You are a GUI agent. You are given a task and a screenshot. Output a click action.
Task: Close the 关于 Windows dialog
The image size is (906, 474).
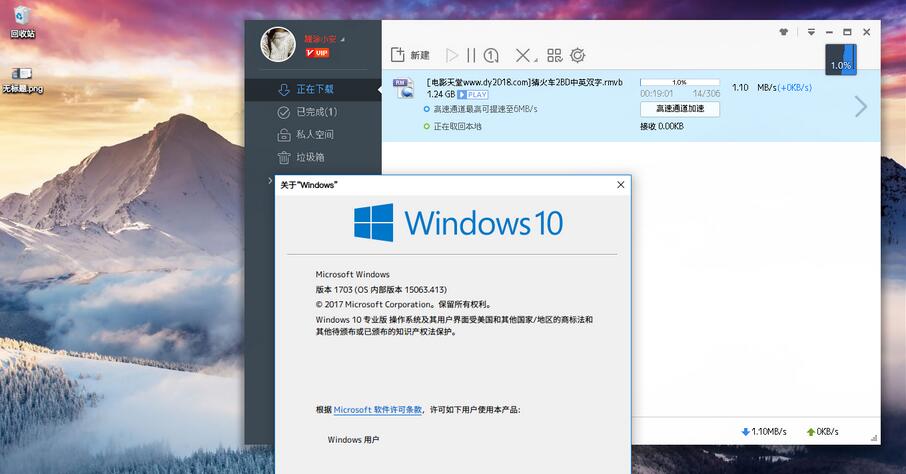(621, 185)
